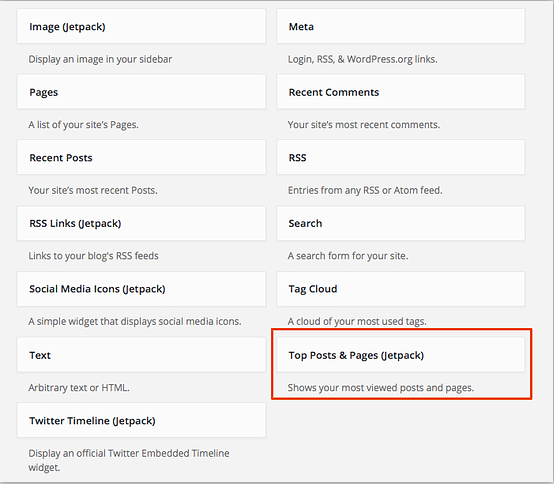Choose the Text widget
The height and width of the screenshot is (484, 554).
click(x=141, y=355)
